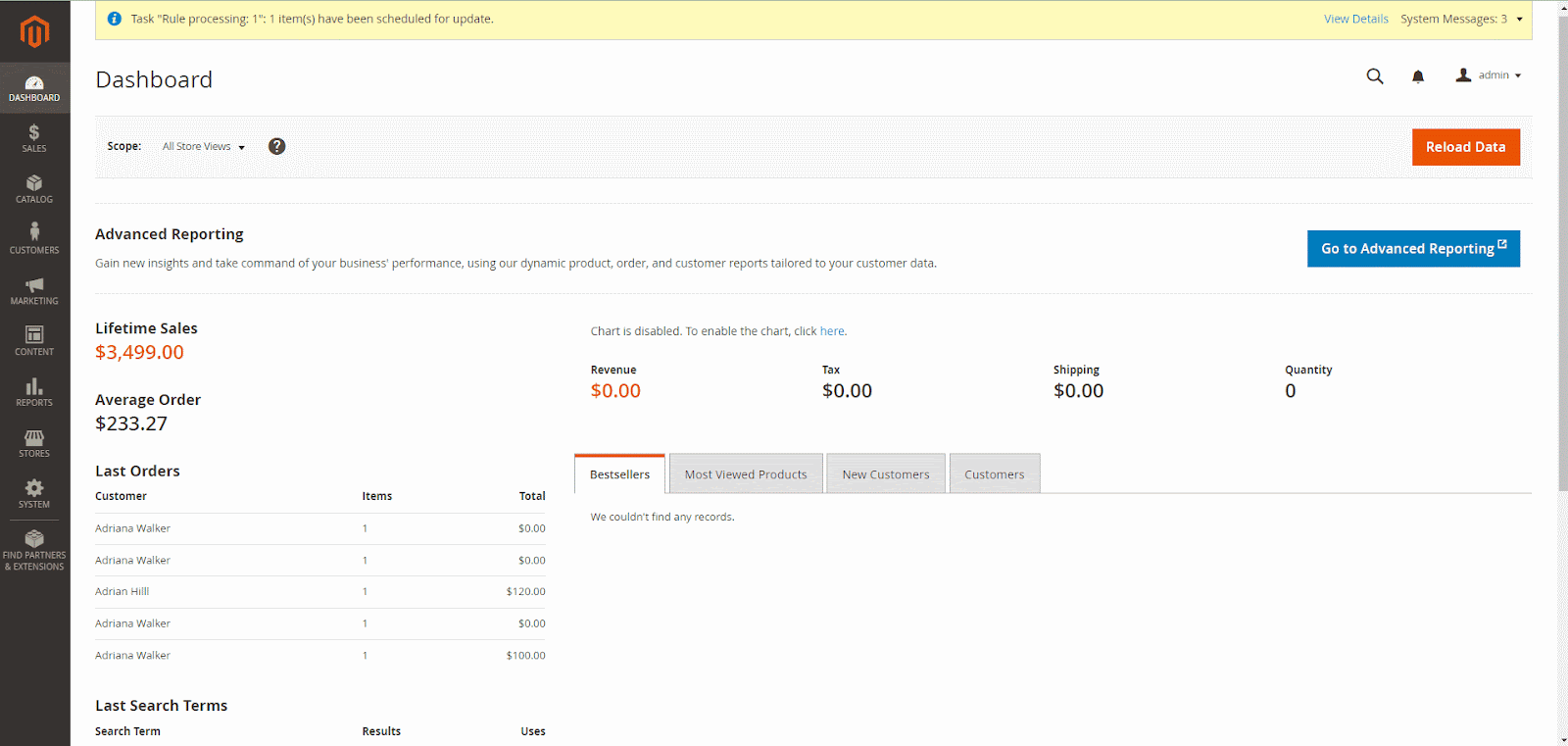Click View Details link in notification bar
The height and width of the screenshot is (746, 1568).
(1355, 19)
